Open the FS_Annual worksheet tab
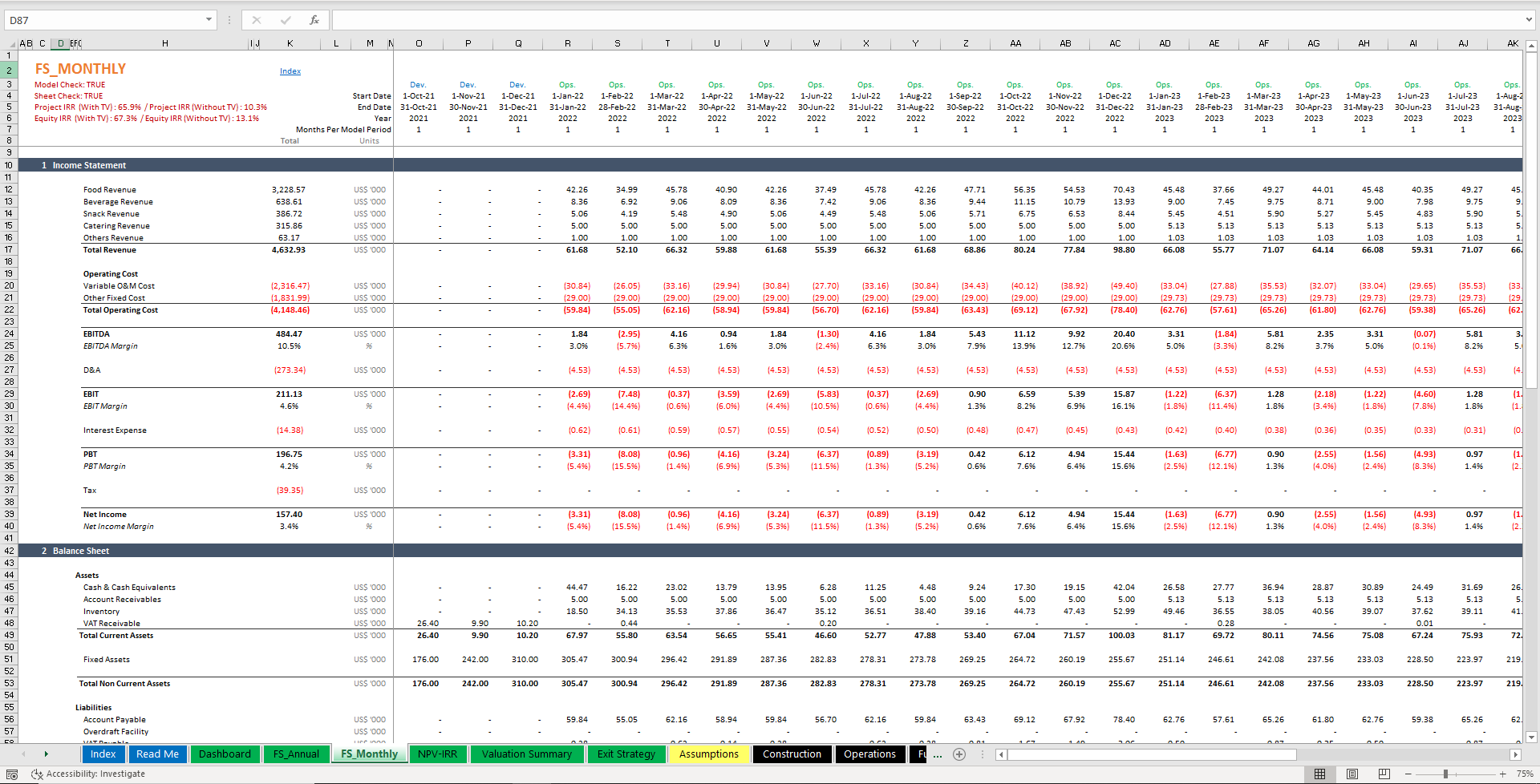The width and height of the screenshot is (1540, 784). [296, 754]
